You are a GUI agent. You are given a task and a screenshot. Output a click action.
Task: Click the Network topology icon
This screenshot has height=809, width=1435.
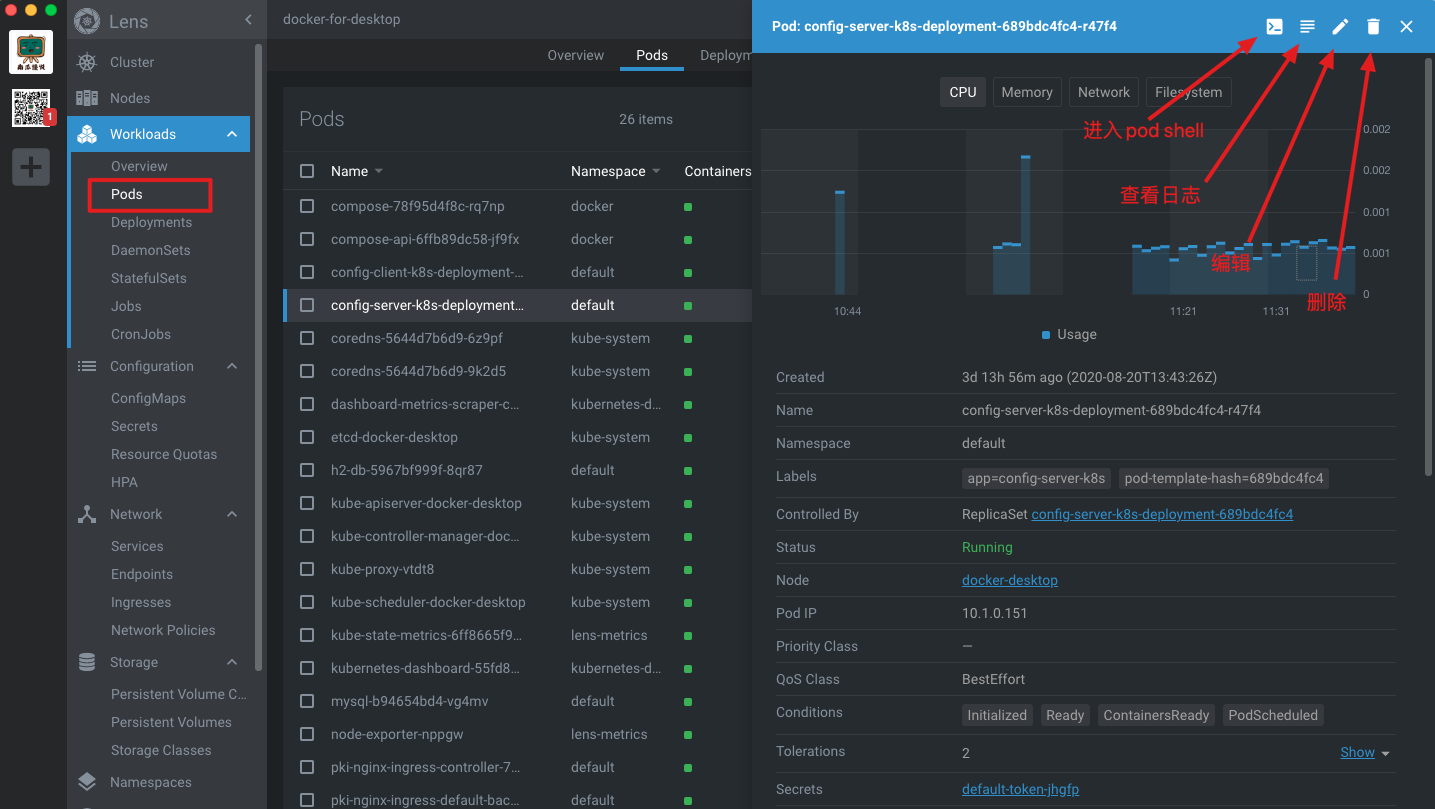[88, 514]
